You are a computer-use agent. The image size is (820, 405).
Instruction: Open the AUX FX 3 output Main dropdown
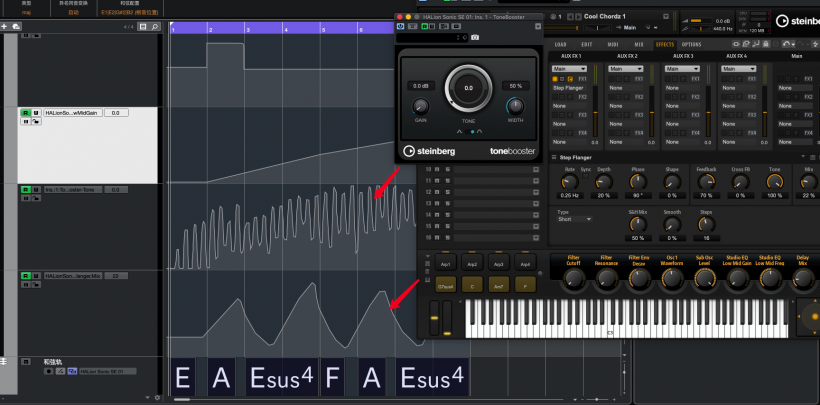coord(682,69)
